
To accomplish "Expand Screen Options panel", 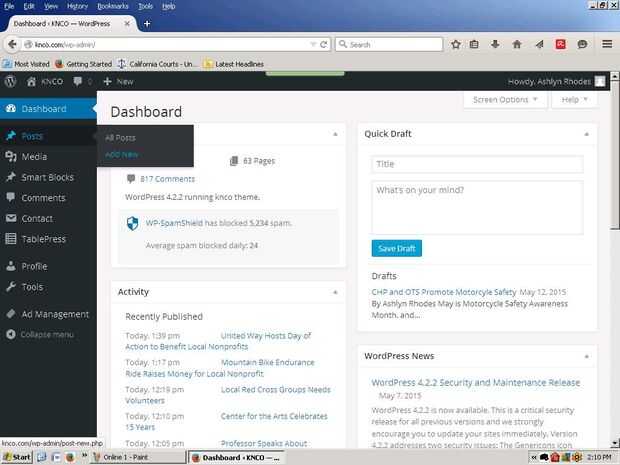I will (x=505, y=100).
